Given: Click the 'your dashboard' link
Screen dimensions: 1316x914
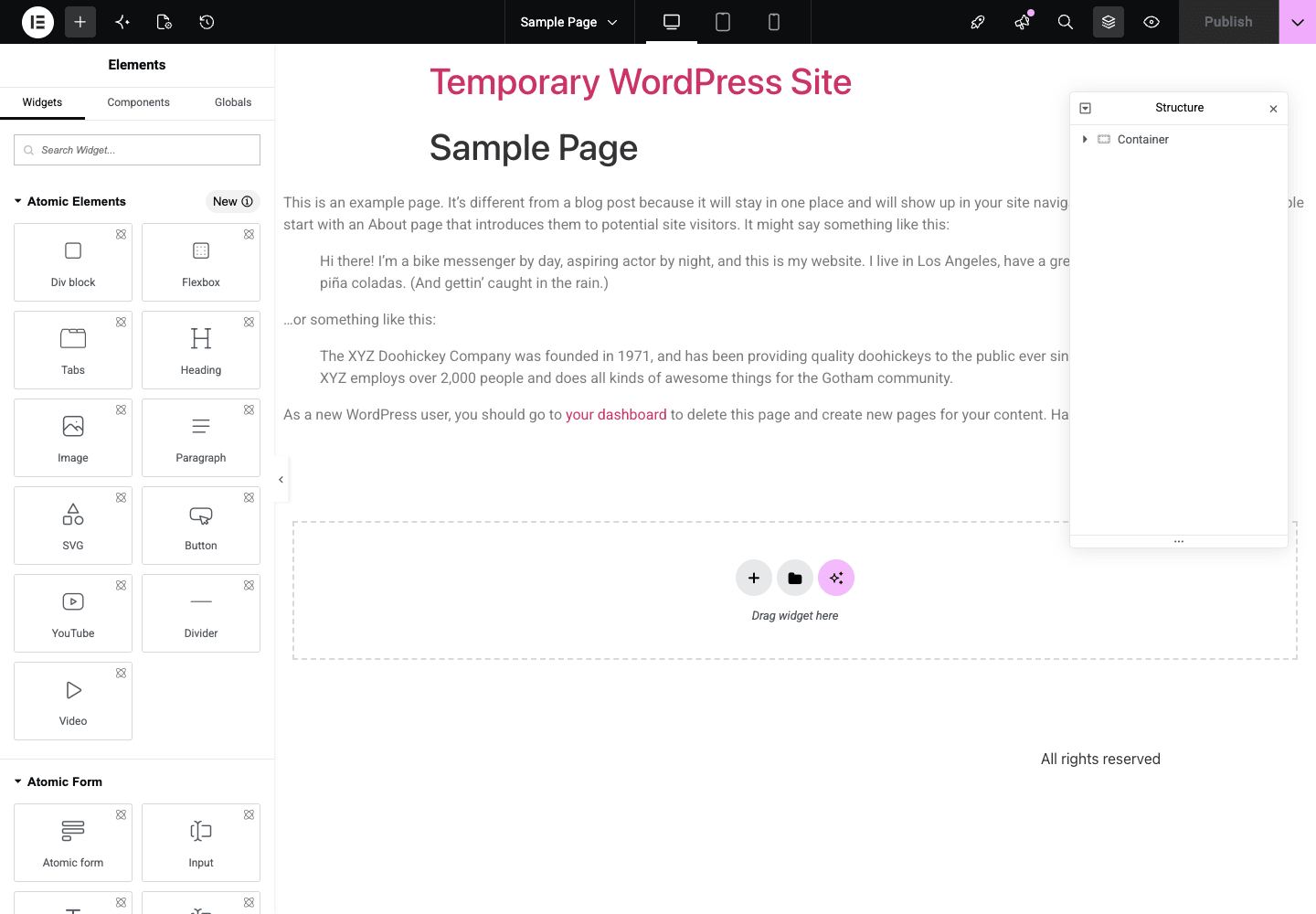Looking at the screenshot, I should [x=616, y=414].
